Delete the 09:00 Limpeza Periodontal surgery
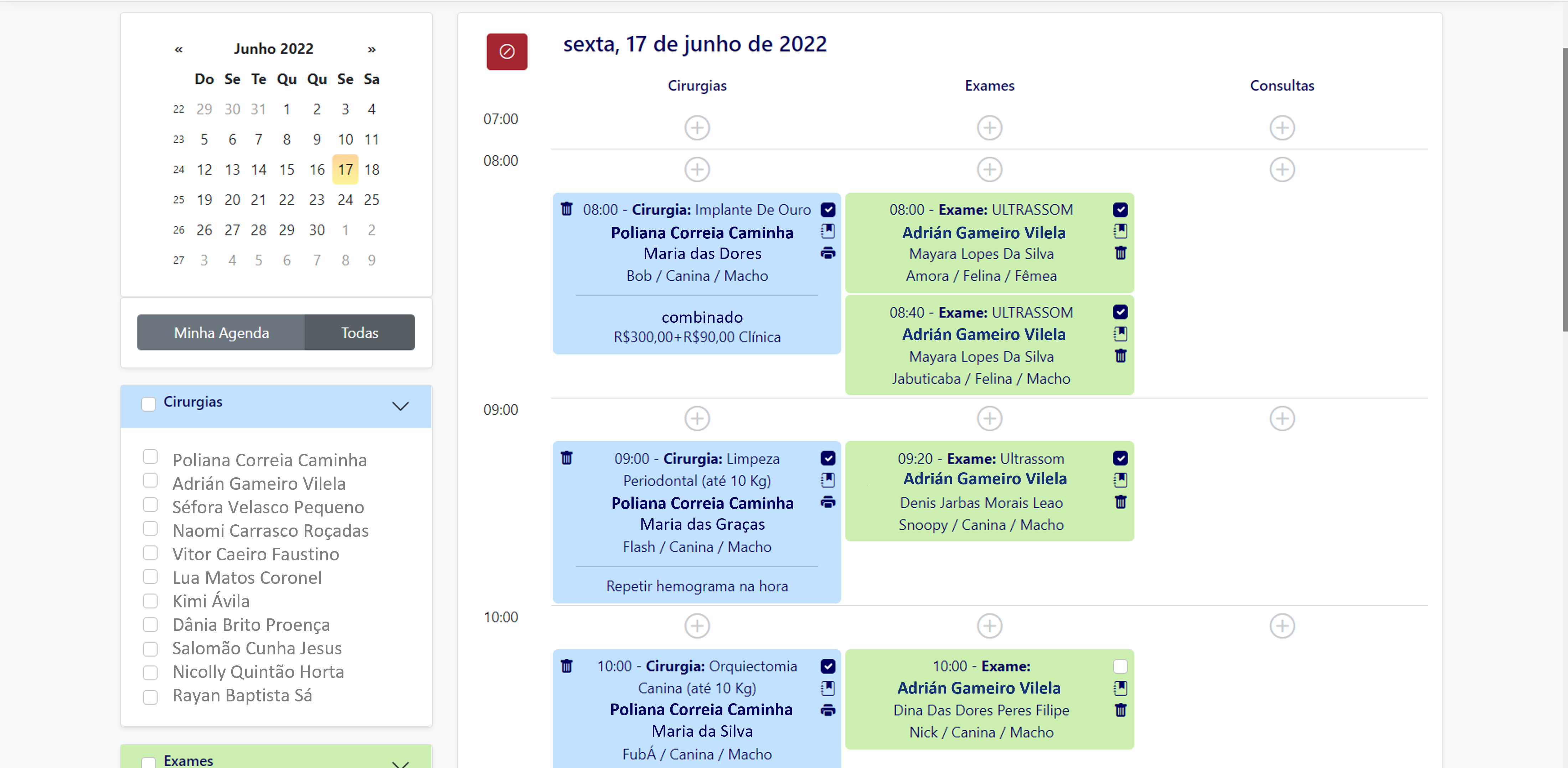The height and width of the screenshot is (768, 1568). 567,458
